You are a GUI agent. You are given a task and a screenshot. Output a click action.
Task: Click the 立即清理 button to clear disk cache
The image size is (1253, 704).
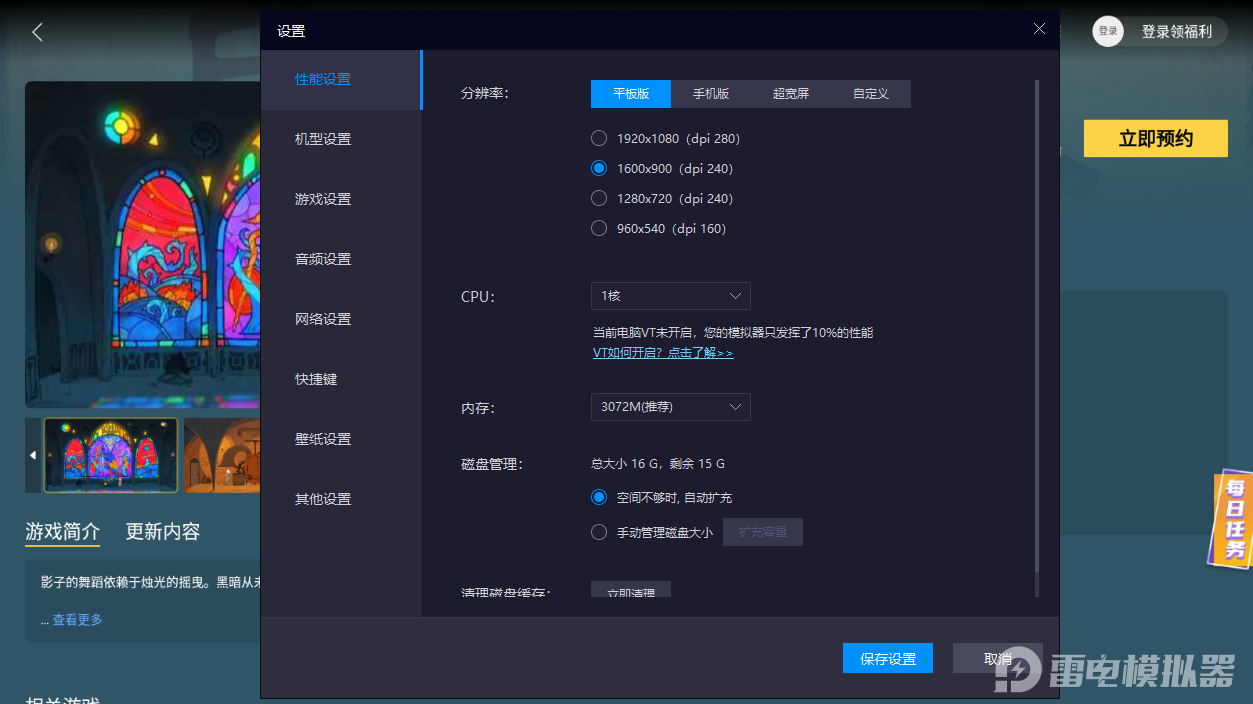tap(630, 591)
